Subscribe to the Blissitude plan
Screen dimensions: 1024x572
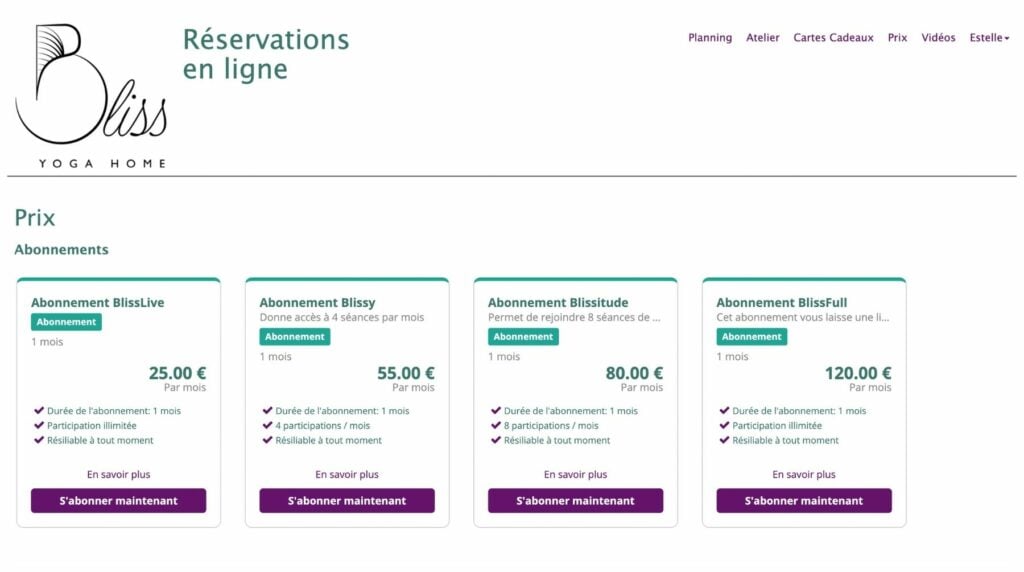pyautogui.click(x=575, y=501)
